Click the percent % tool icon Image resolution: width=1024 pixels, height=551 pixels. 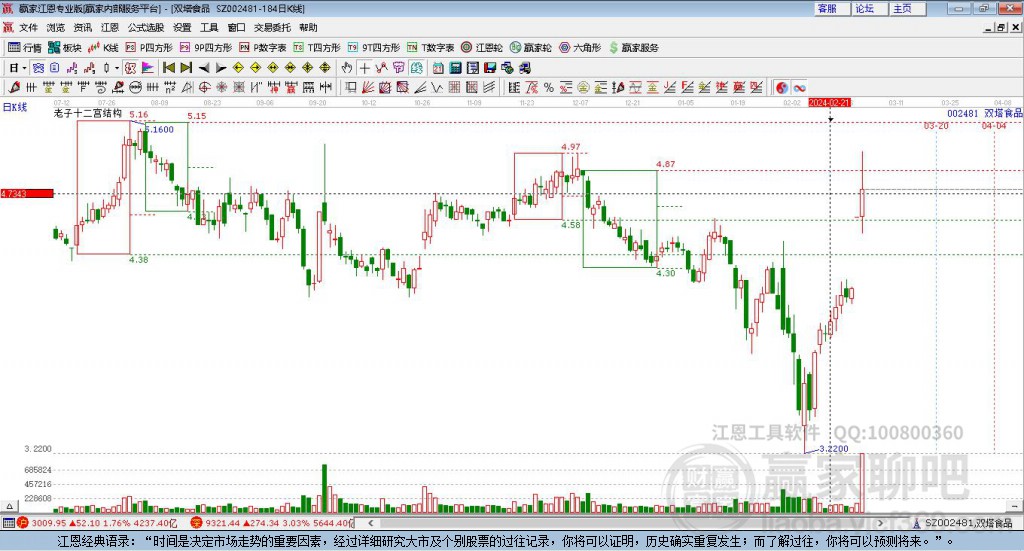[x=549, y=87]
